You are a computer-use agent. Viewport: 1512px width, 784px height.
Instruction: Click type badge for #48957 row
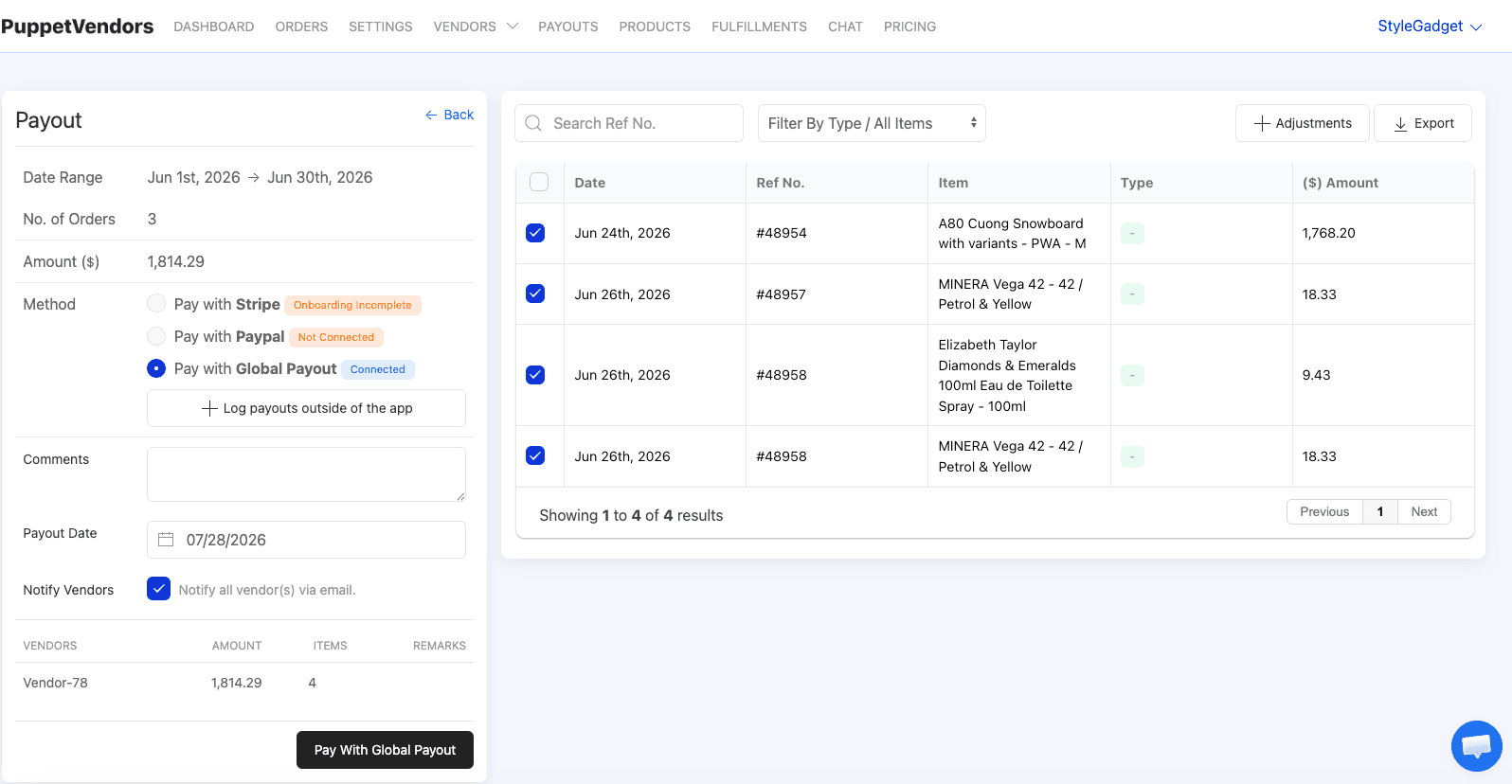click(x=1132, y=294)
